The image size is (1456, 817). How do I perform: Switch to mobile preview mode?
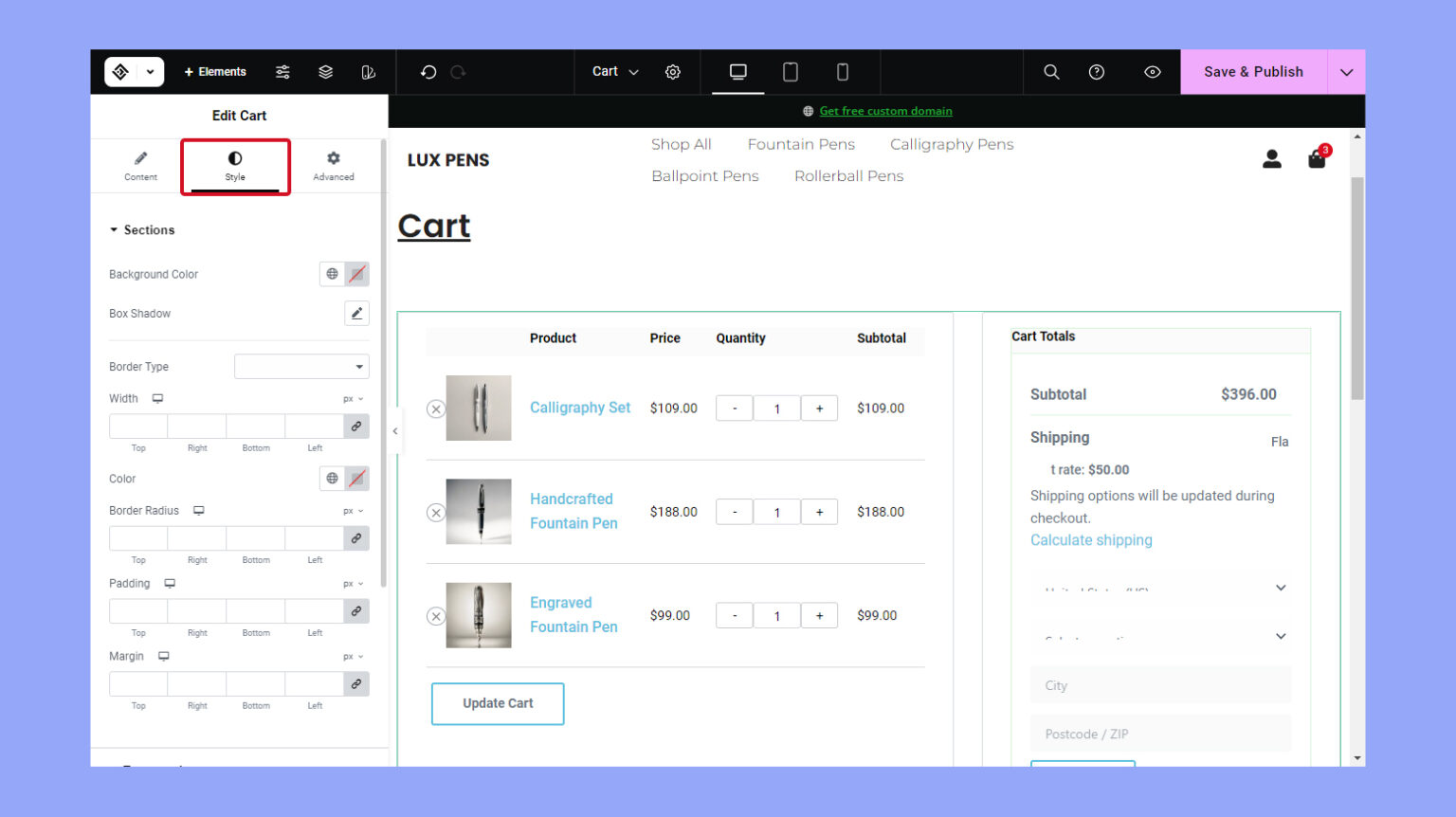click(x=842, y=71)
